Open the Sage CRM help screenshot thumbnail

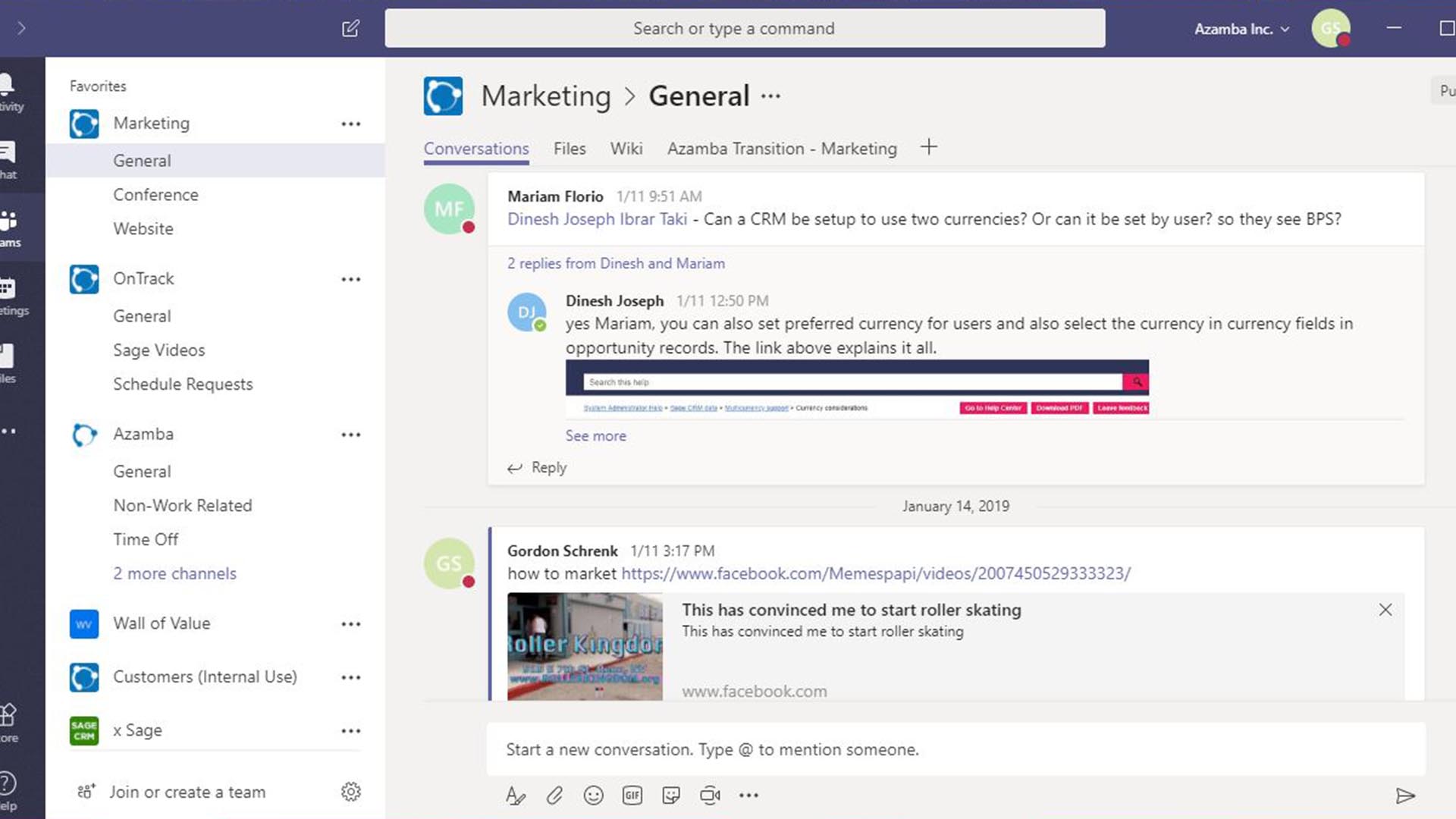point(857,388)
